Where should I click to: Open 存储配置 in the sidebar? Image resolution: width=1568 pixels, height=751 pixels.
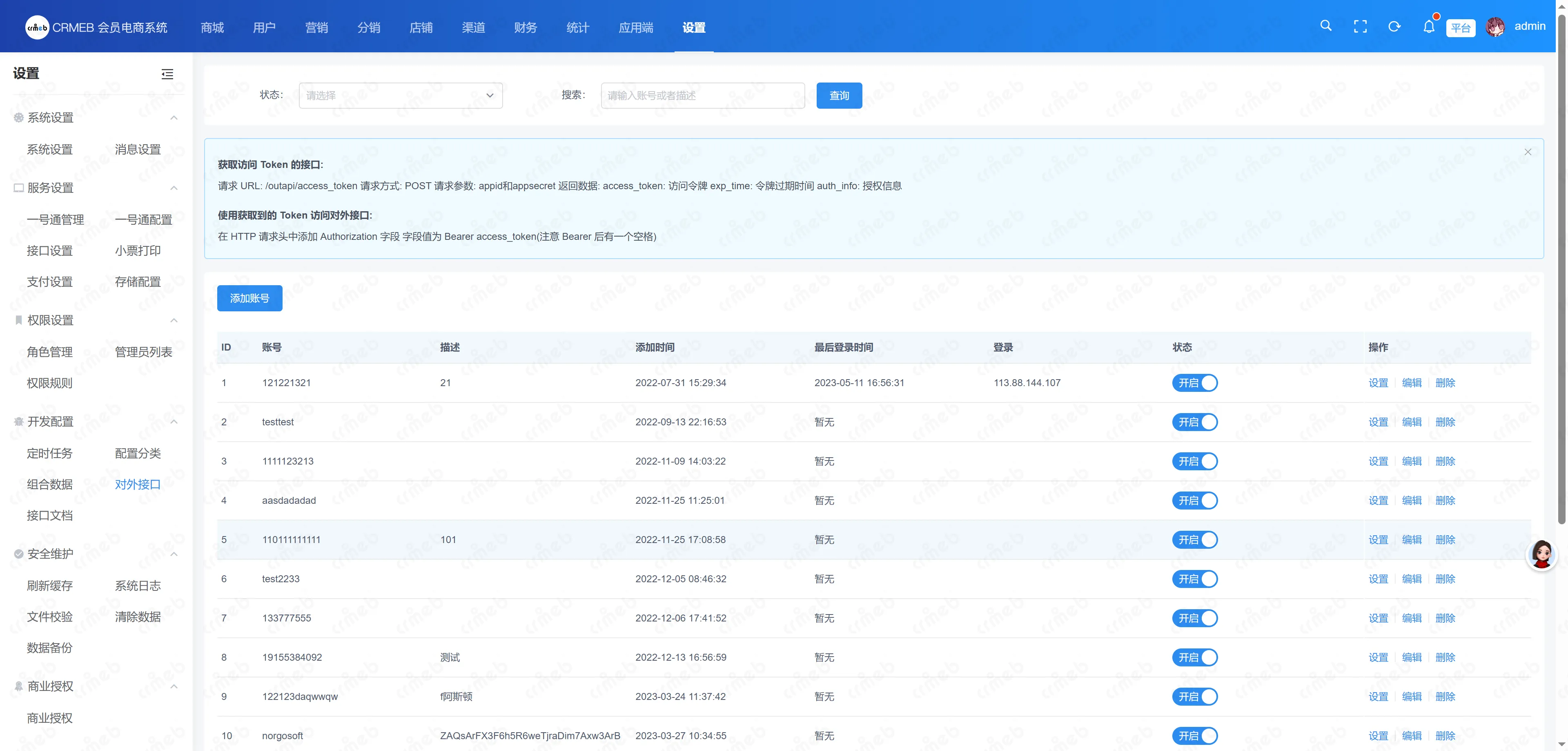(138, 282)
